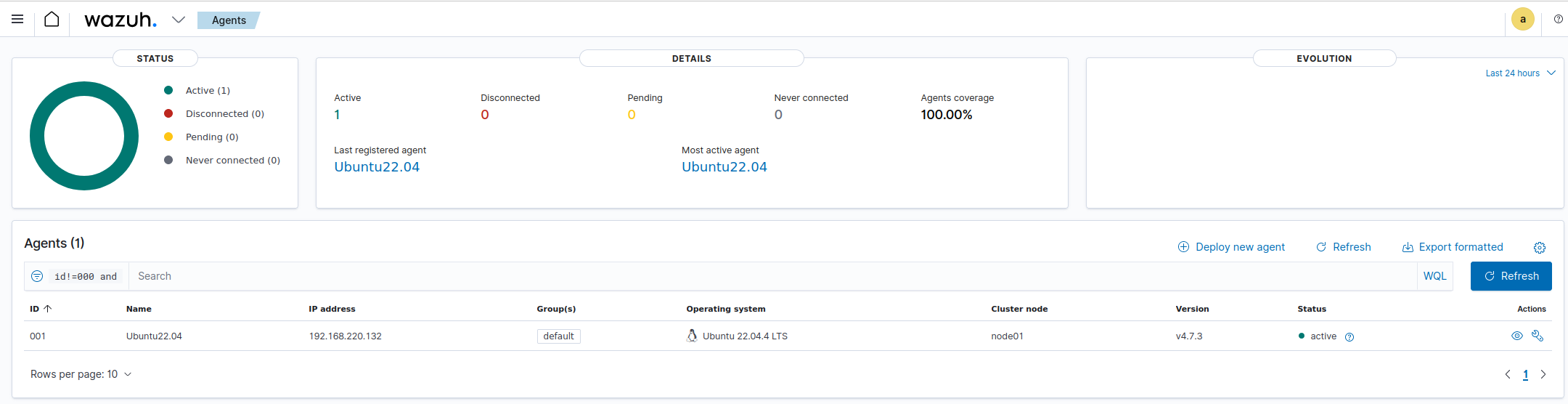Open most active agent Ubuntu22.04
Screen dimensions: 1568x404
pyautogui.click(x=724, y=167)
